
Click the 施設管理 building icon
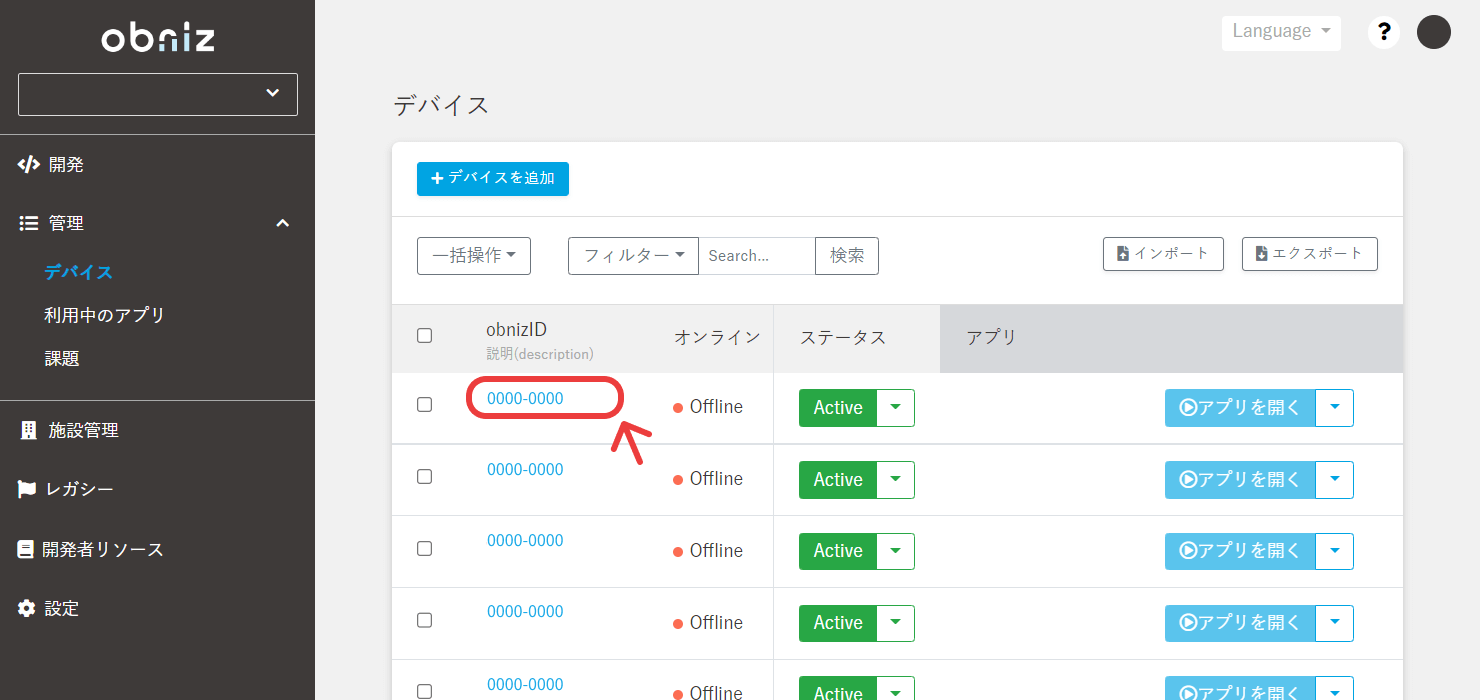point(28,431)
